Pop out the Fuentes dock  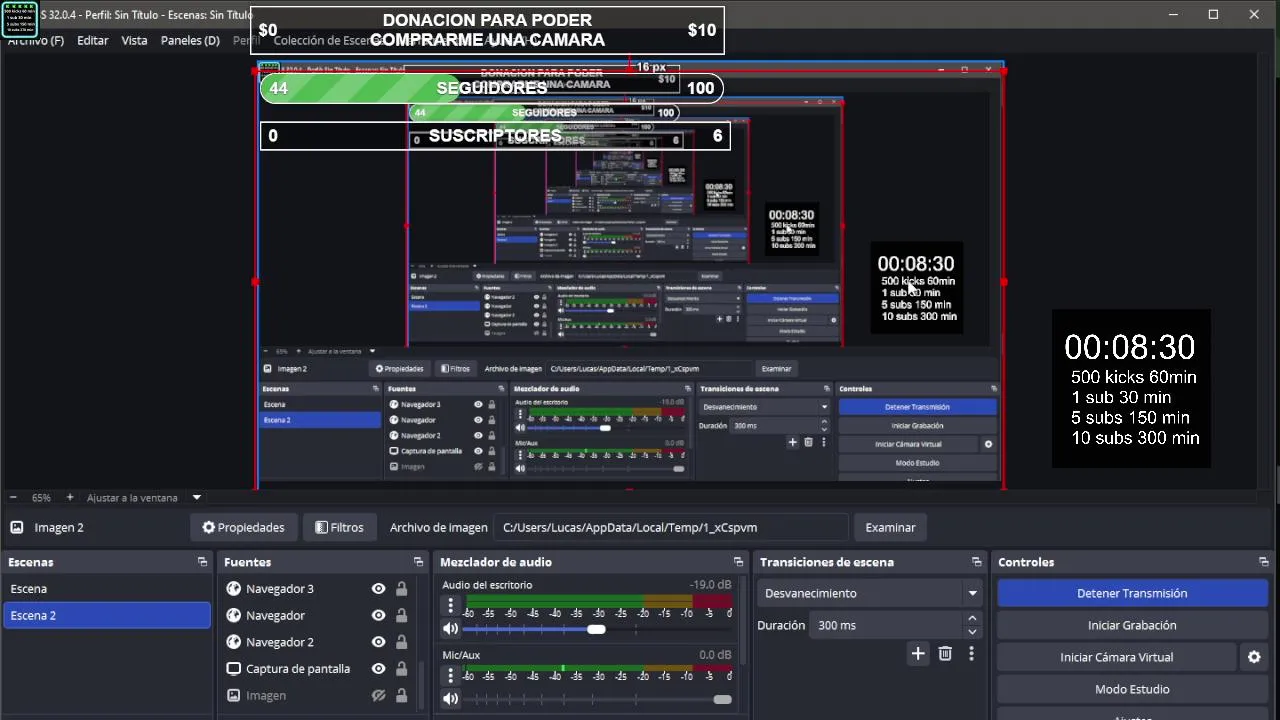pos(418,562)
